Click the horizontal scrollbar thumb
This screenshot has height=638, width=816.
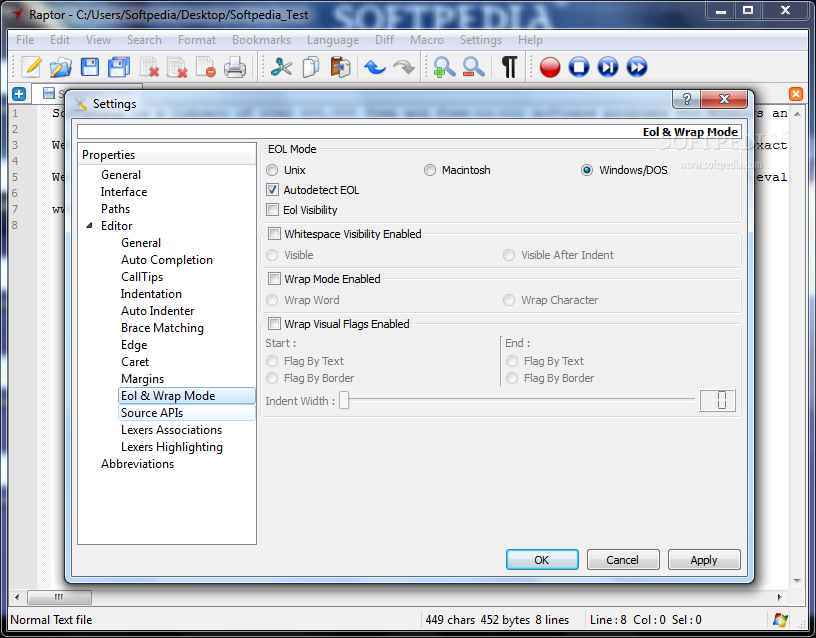pyautogui.click(x=59, y=597)
